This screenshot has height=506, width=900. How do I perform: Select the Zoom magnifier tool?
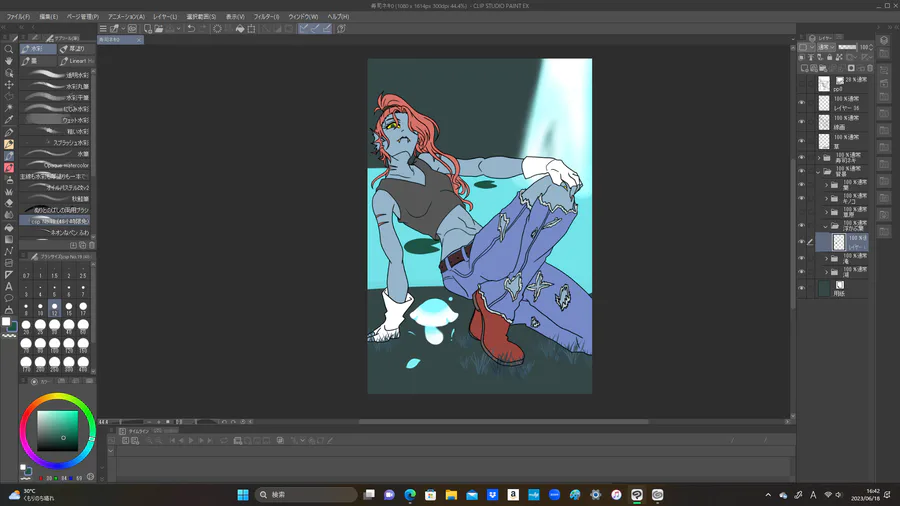[9, 49]
